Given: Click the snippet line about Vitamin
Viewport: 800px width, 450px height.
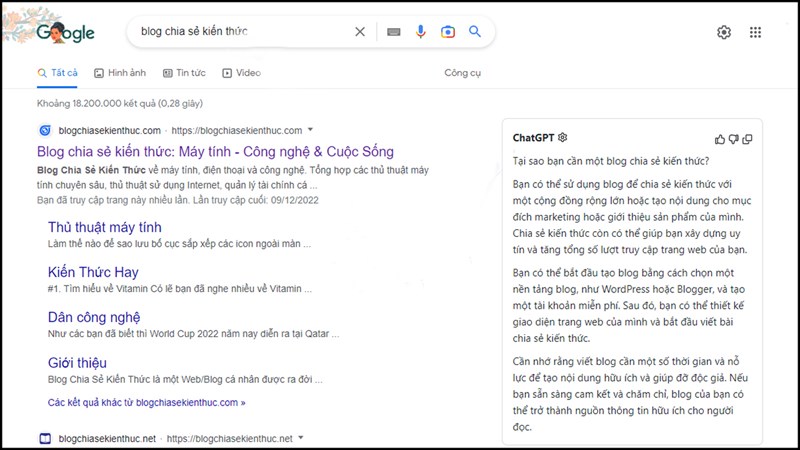Looking at the screenshot, I should pos(180,289).
